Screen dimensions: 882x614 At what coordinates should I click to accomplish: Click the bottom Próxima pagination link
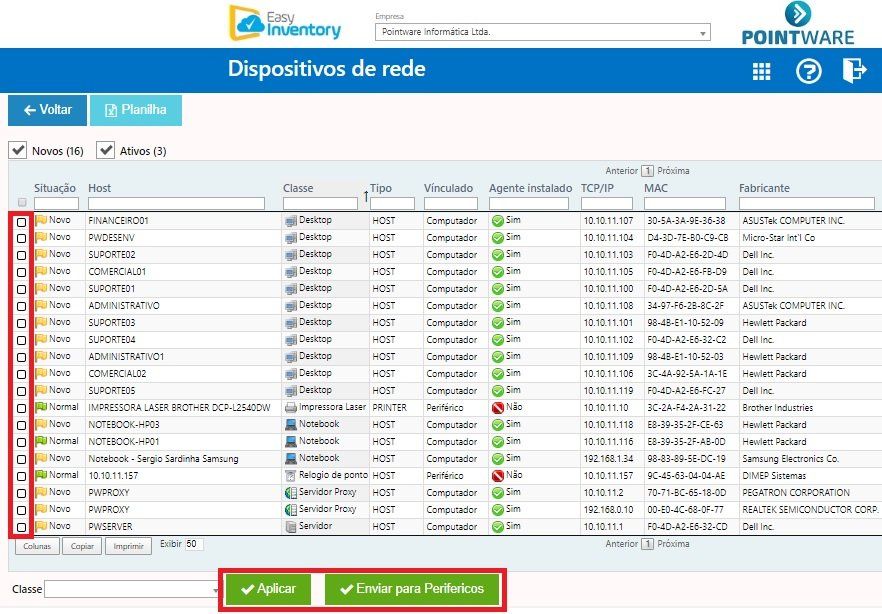tap(673, 544)
